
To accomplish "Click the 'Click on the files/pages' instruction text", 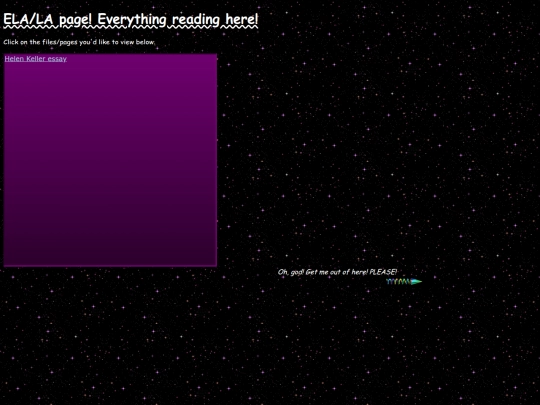I will [79, 42].
